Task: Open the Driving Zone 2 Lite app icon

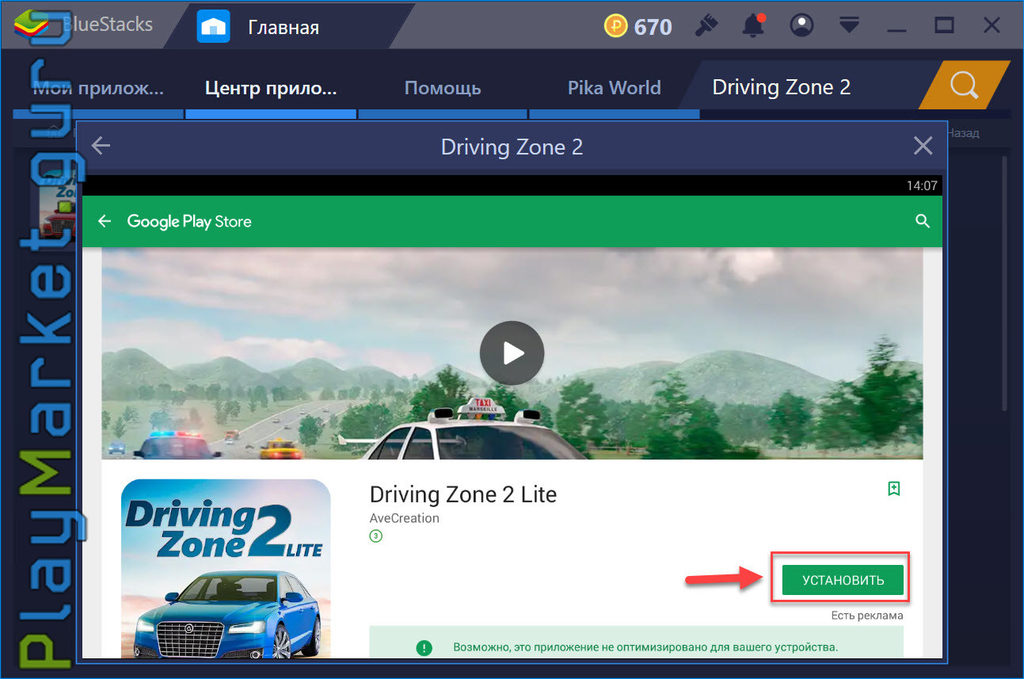Action: (226, 568)
